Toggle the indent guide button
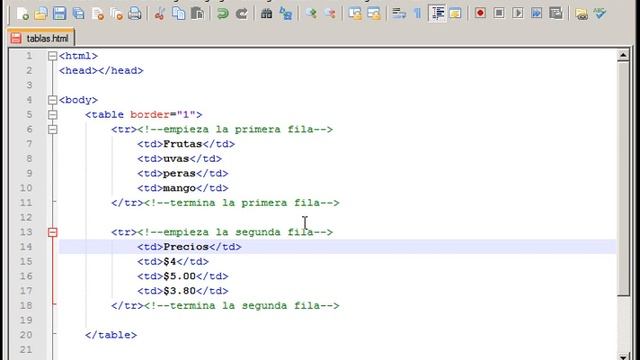This screenshot has height=360, width=640. pos(437,13)
